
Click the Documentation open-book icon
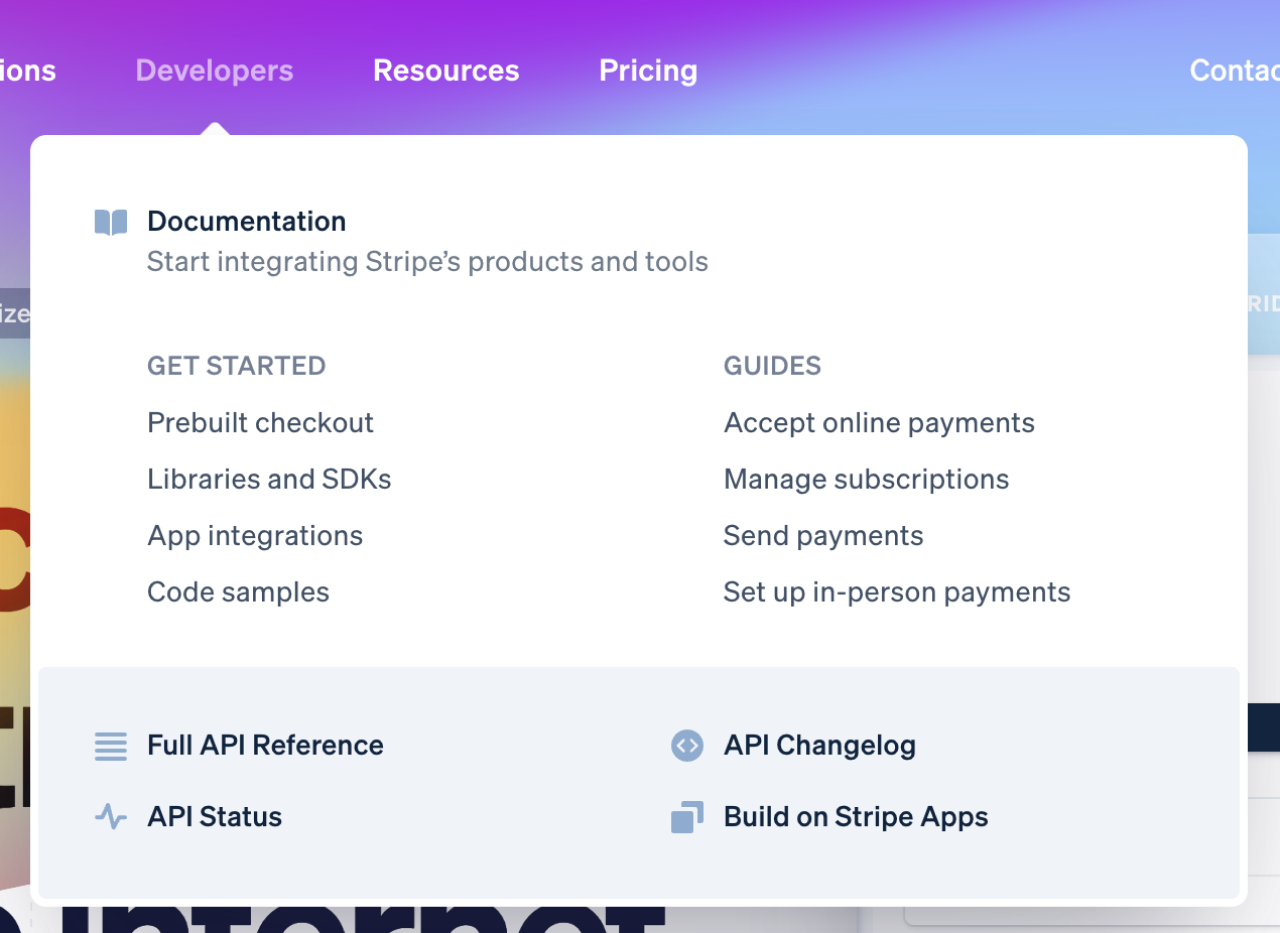pos(110,222)
